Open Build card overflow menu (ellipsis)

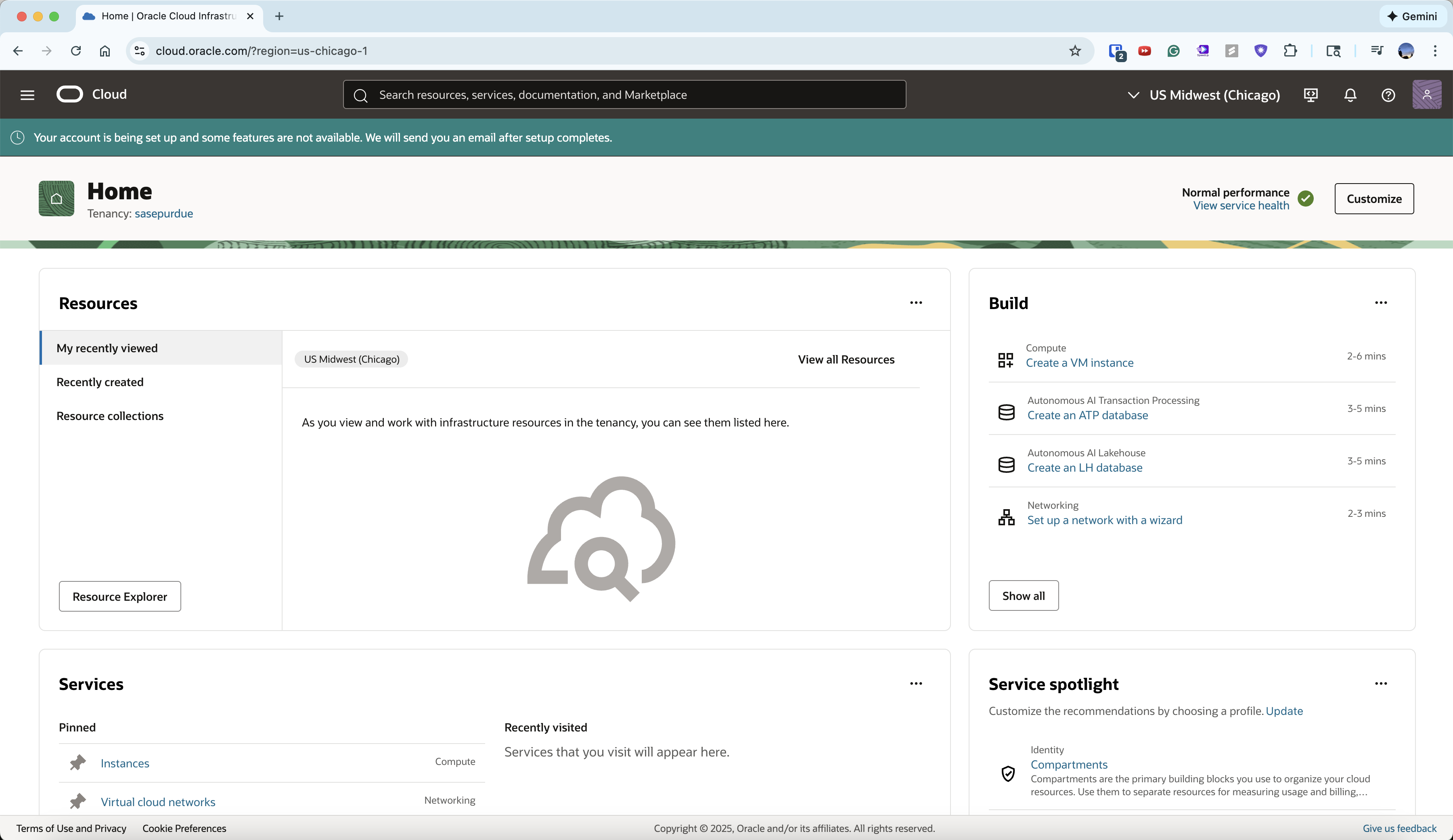click(x=1381, y=302)
